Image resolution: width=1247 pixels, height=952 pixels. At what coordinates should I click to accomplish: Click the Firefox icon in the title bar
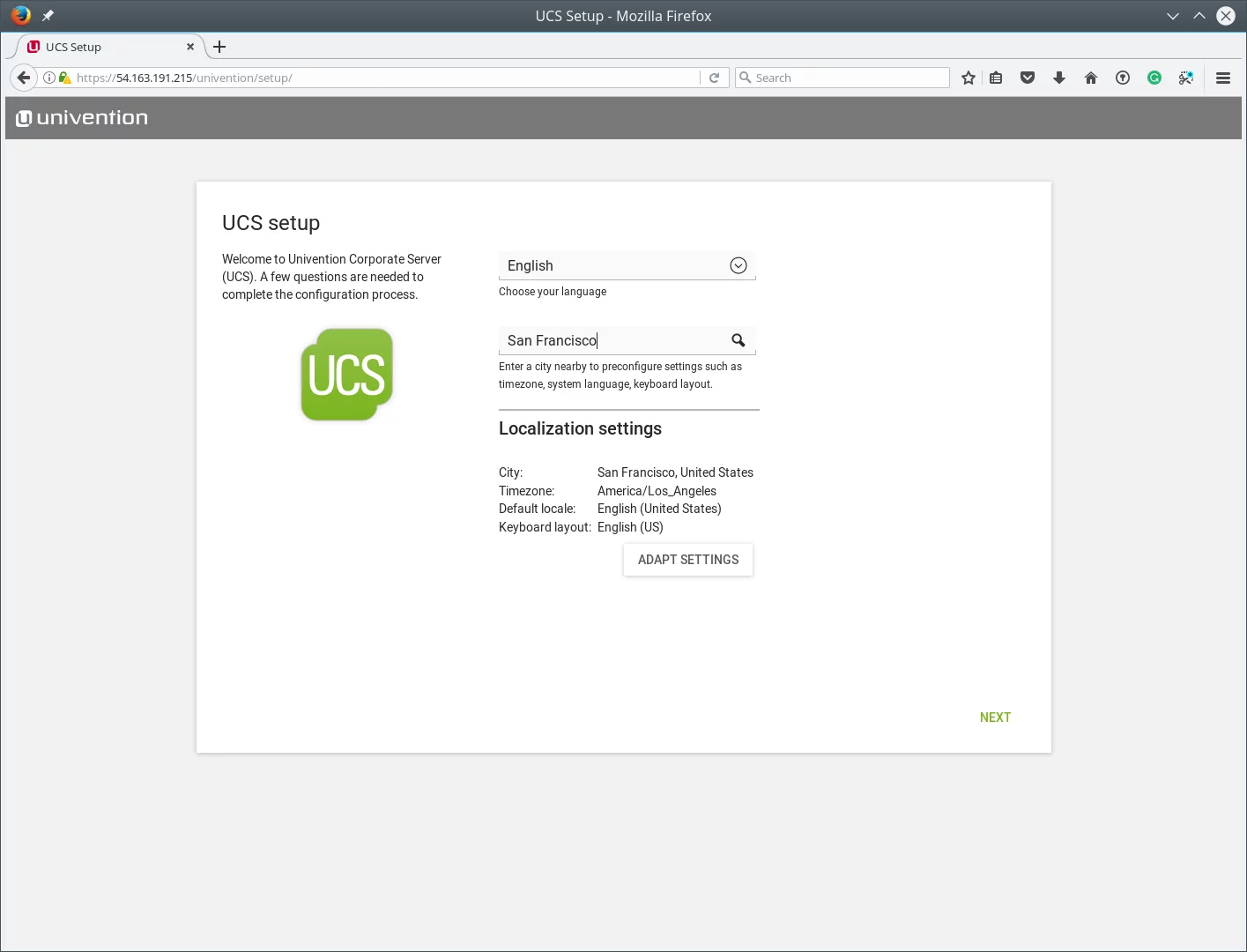pos(21,15)
